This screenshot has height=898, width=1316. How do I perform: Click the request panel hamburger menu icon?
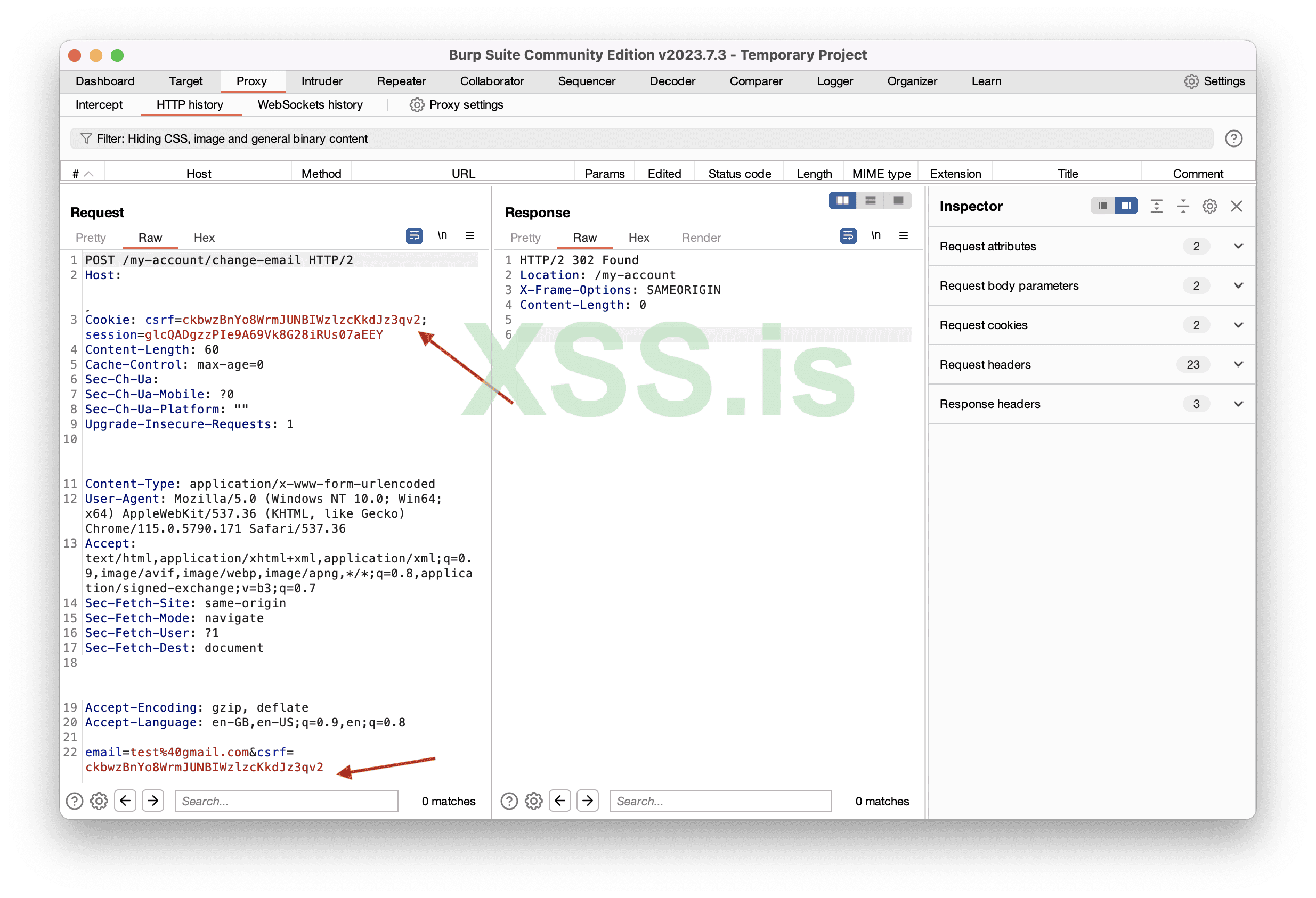(469, 235)
